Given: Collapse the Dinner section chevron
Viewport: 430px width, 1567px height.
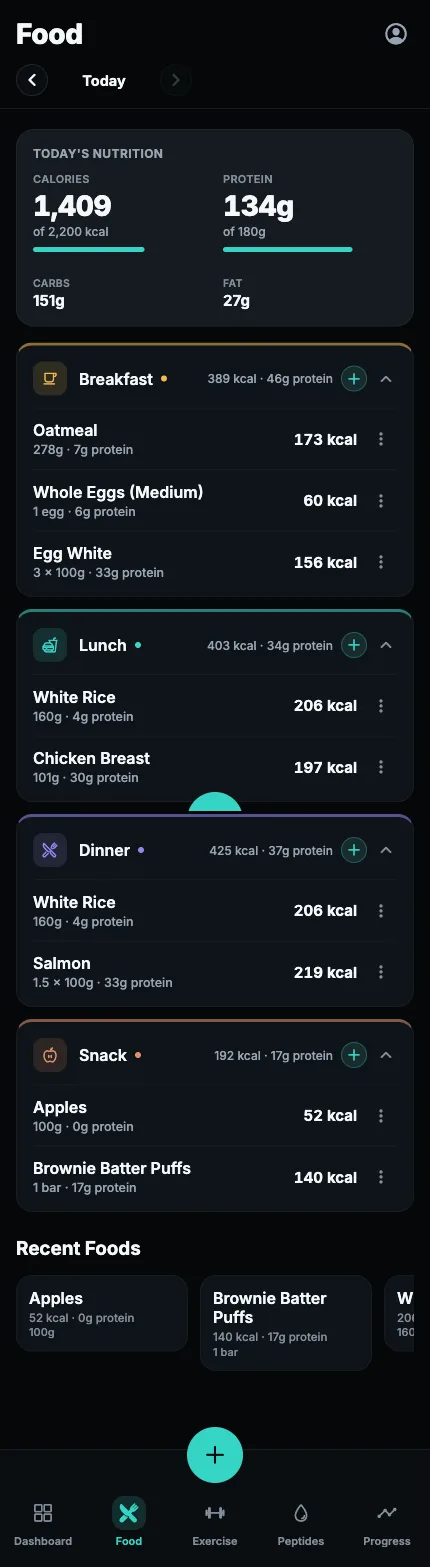Looking at the screenshot, I should 387,850.
